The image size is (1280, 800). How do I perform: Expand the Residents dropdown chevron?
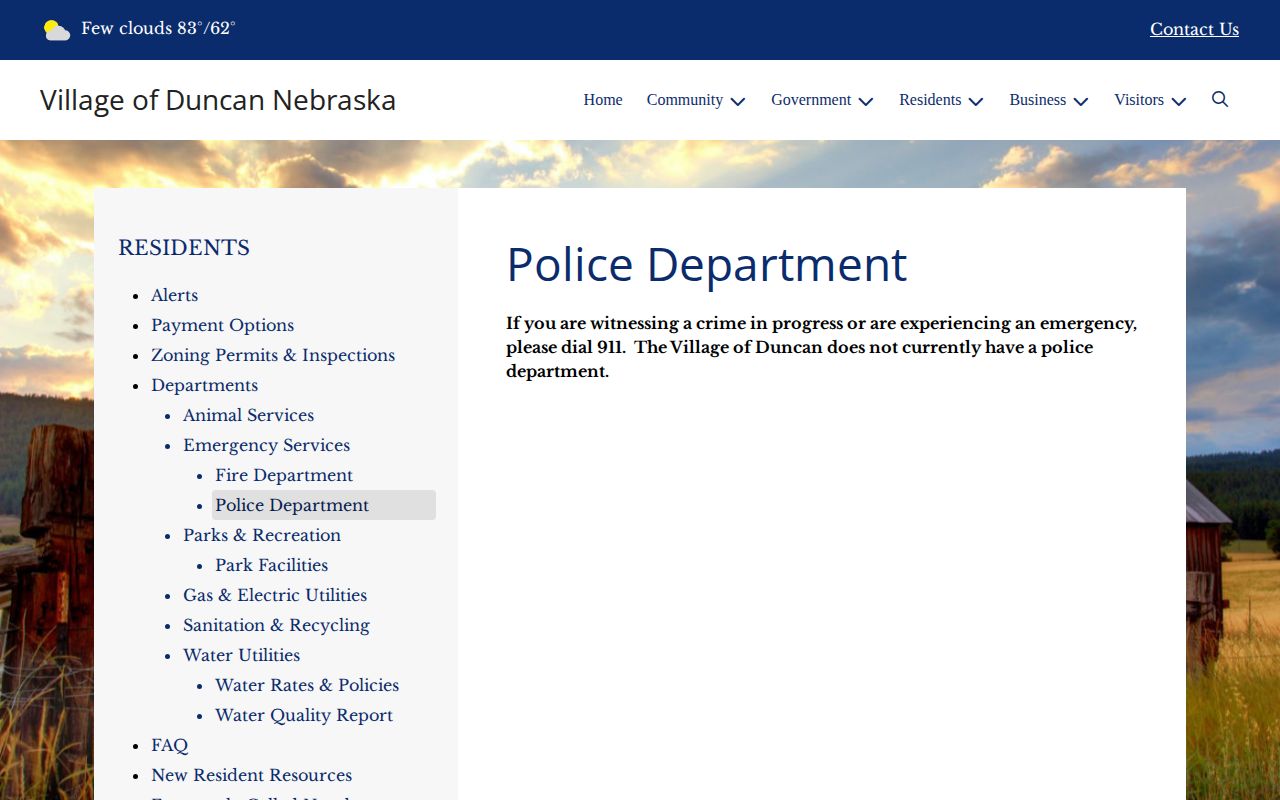point(976,101)
